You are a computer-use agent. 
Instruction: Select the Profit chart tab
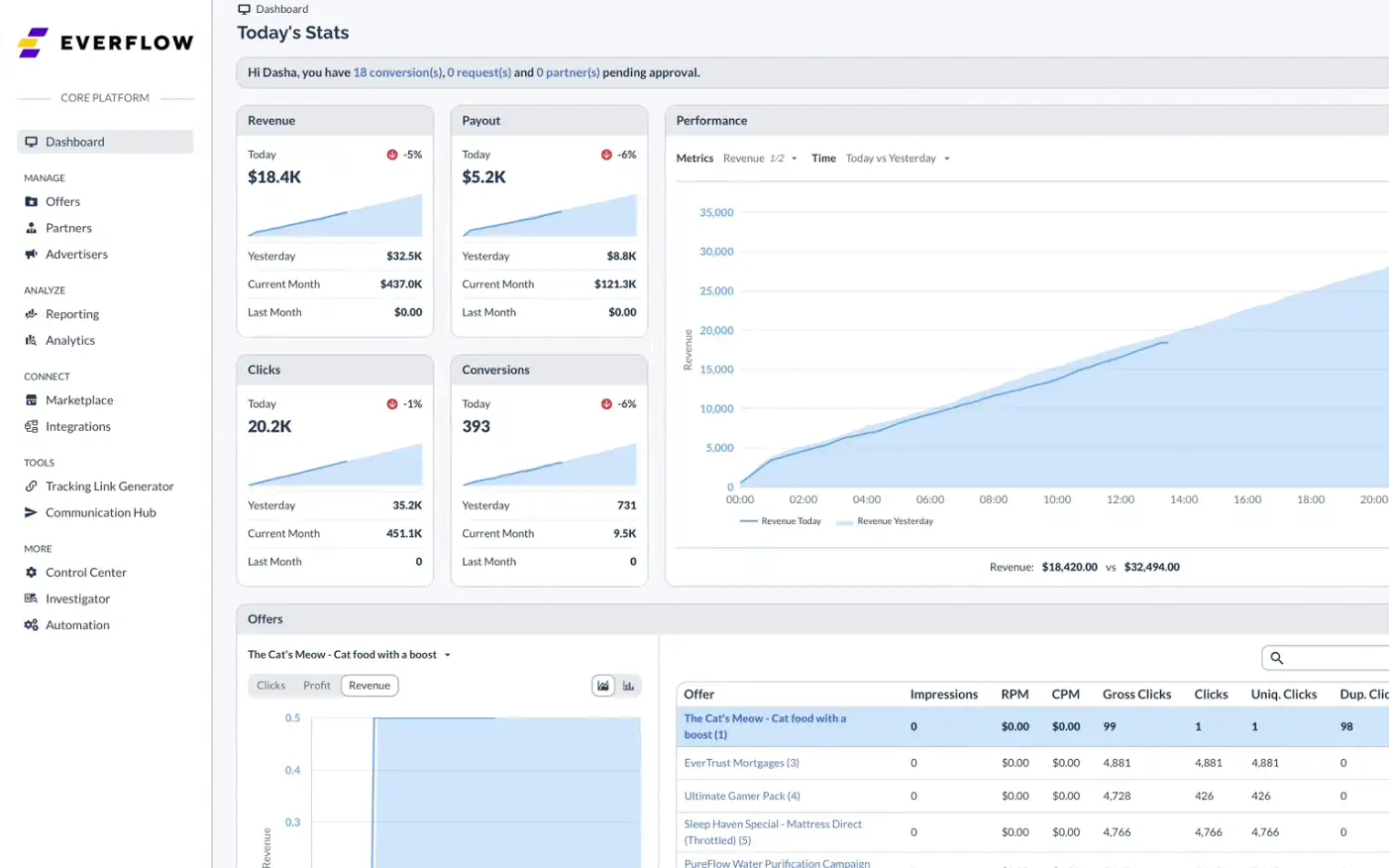(x=317, y=686)
